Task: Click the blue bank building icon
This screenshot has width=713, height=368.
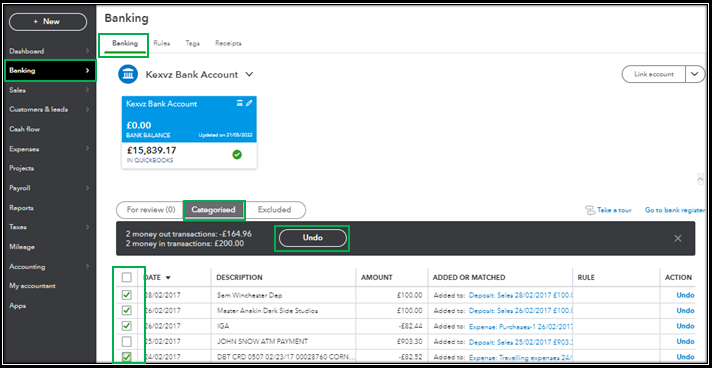Action: click(128, 74)
